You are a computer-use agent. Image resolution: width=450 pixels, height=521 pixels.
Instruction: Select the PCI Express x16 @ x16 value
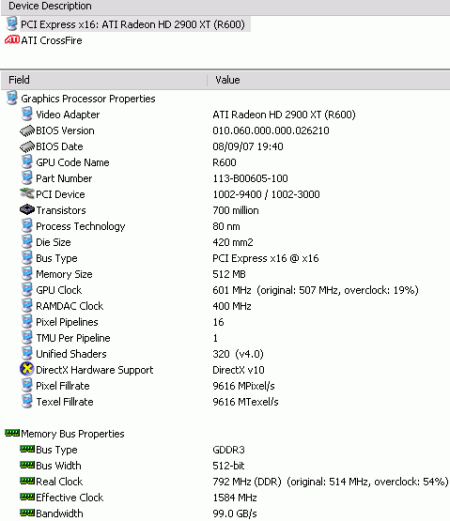pos(265,258)
